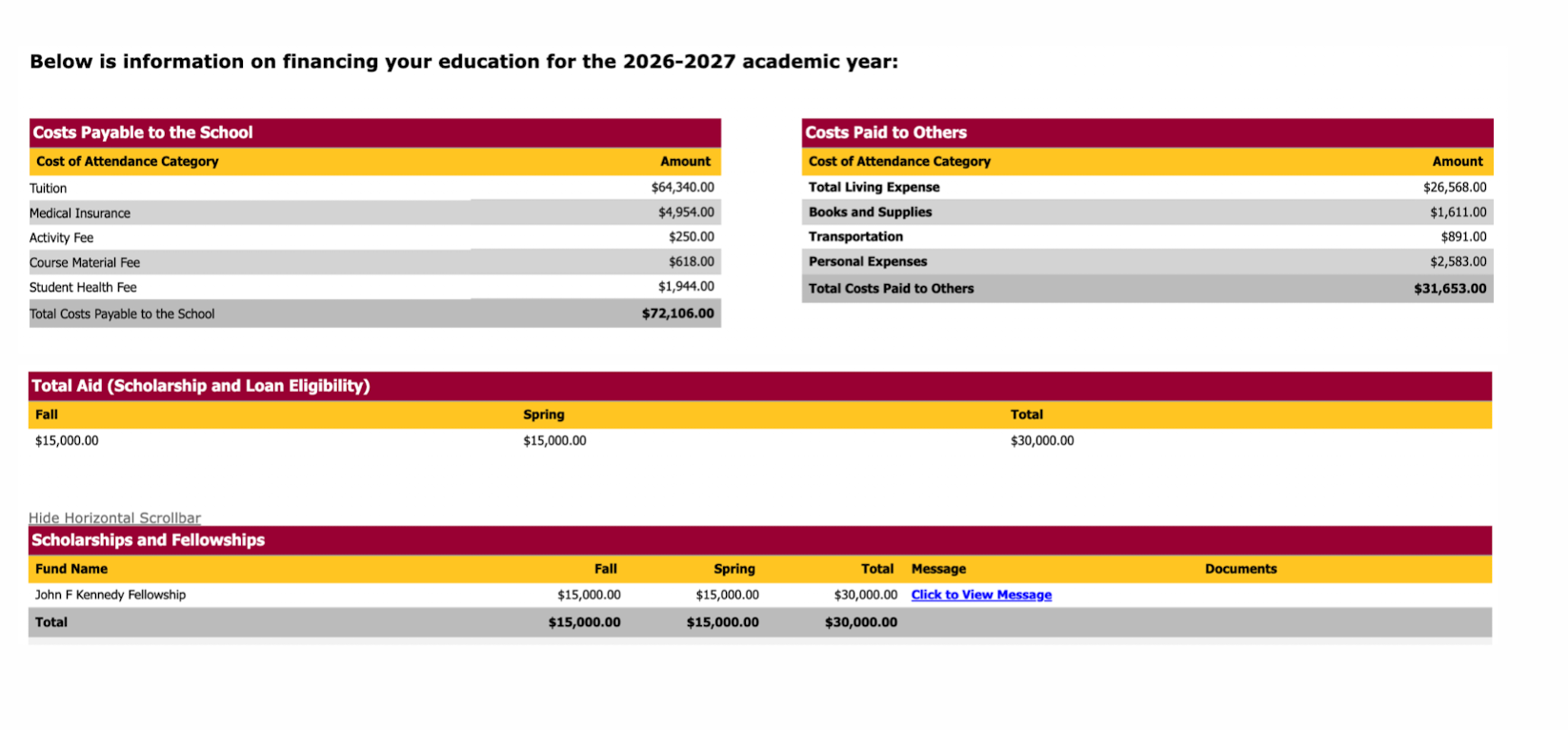Click the John F Kennedy Fellowship fund name

(111, 595)
